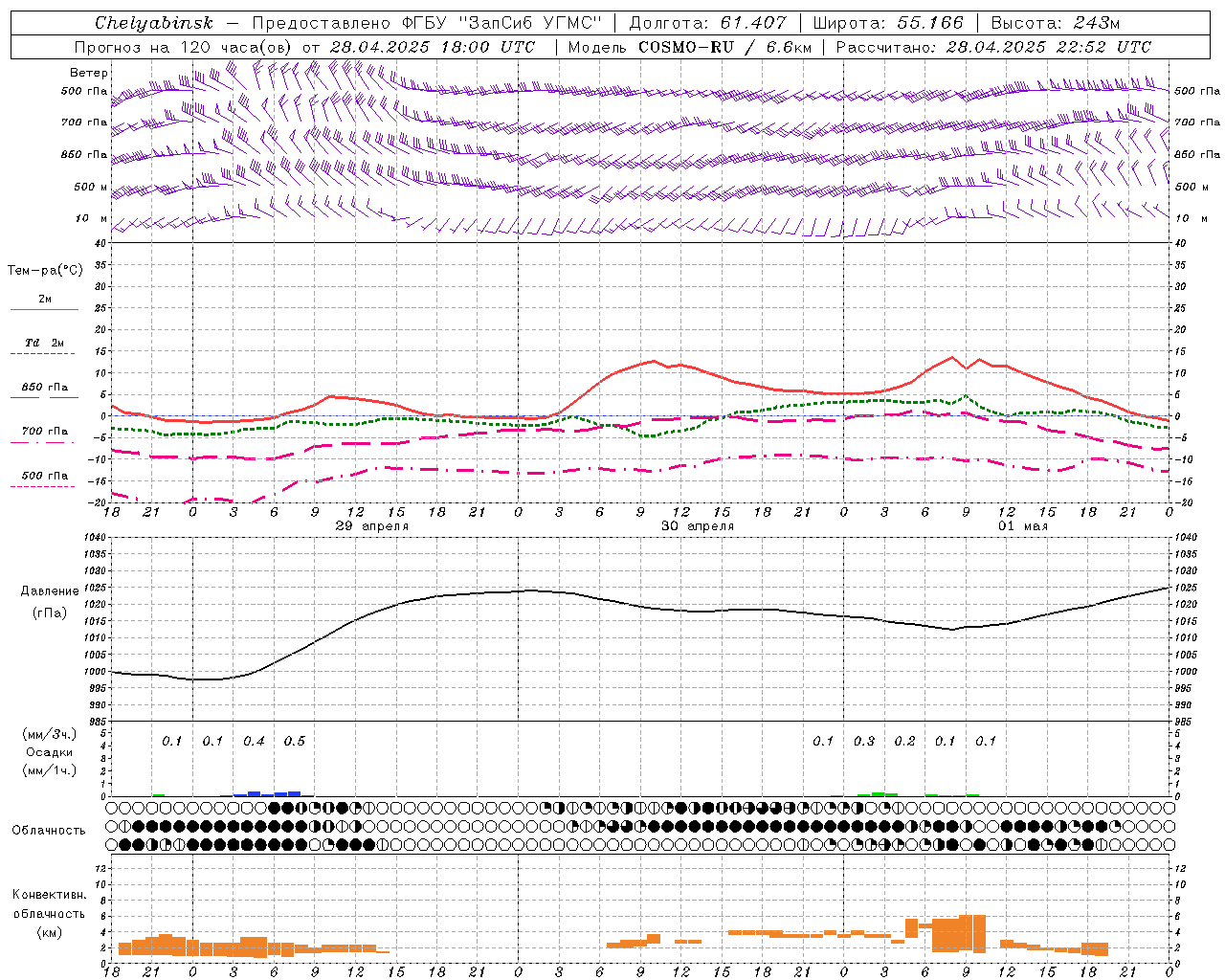
Task: Click the Осадки panel label
Action: coord(50,752)
